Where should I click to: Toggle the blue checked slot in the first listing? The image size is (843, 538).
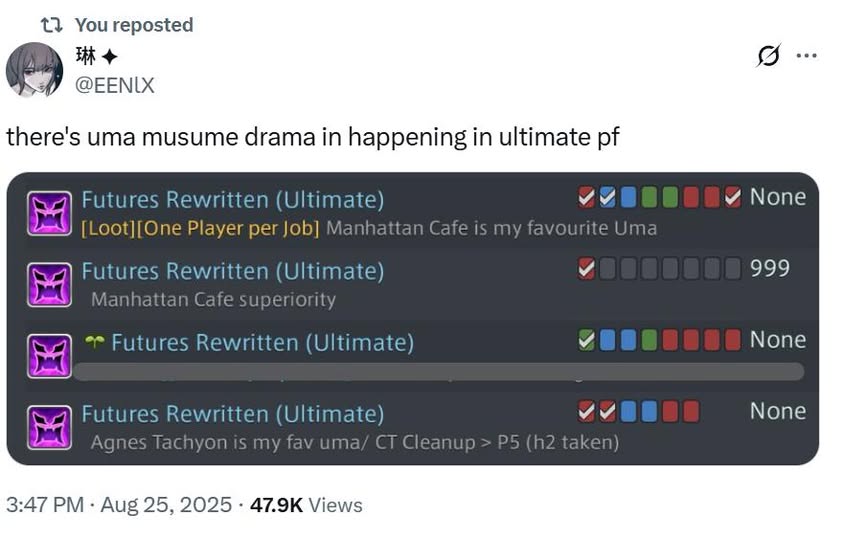tap(608, 197)
